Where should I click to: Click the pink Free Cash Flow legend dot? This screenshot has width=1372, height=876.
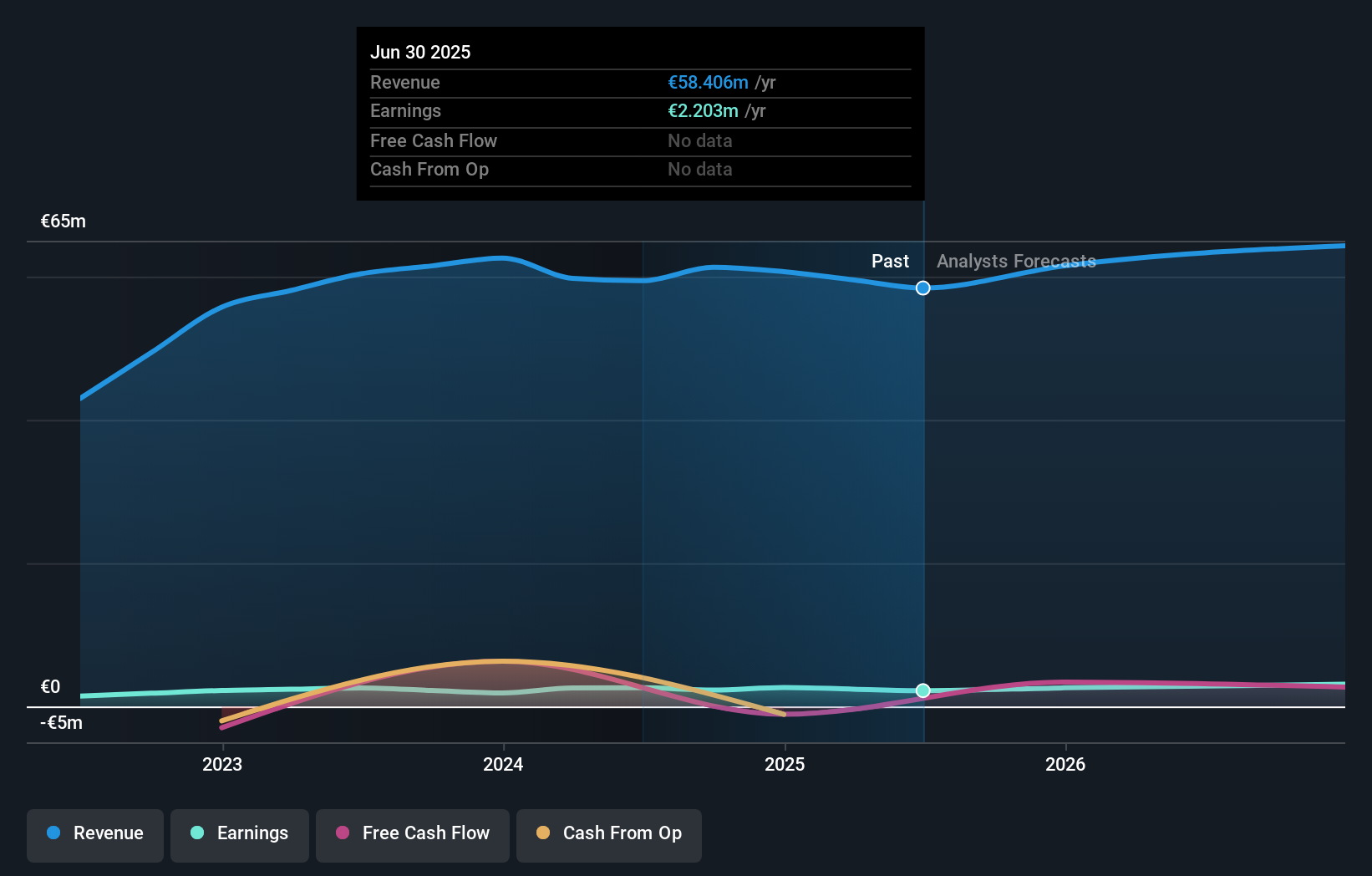343,833
